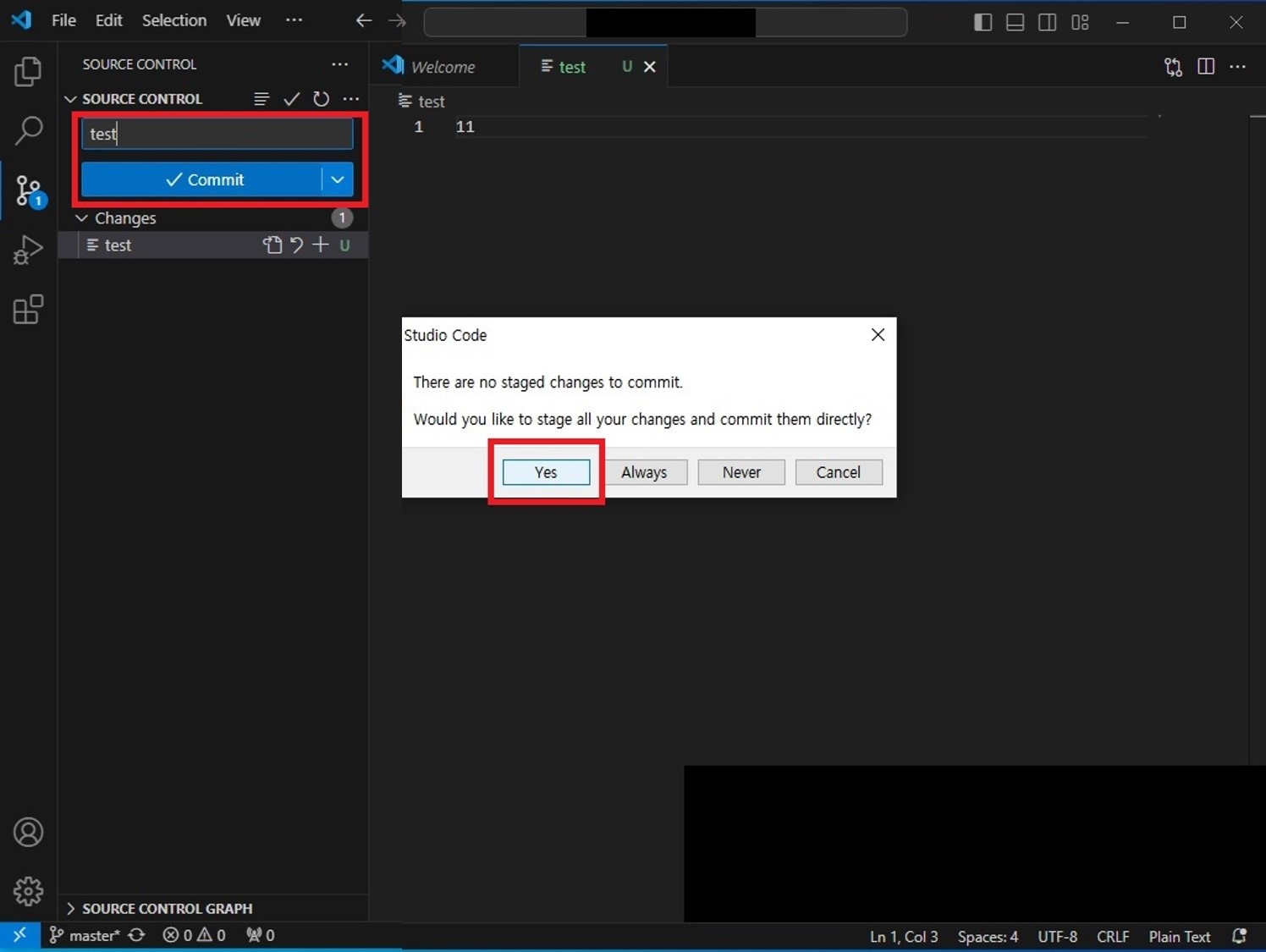
Task: Click the ports forwarded indicator showing 0
Action: [260, 935]
